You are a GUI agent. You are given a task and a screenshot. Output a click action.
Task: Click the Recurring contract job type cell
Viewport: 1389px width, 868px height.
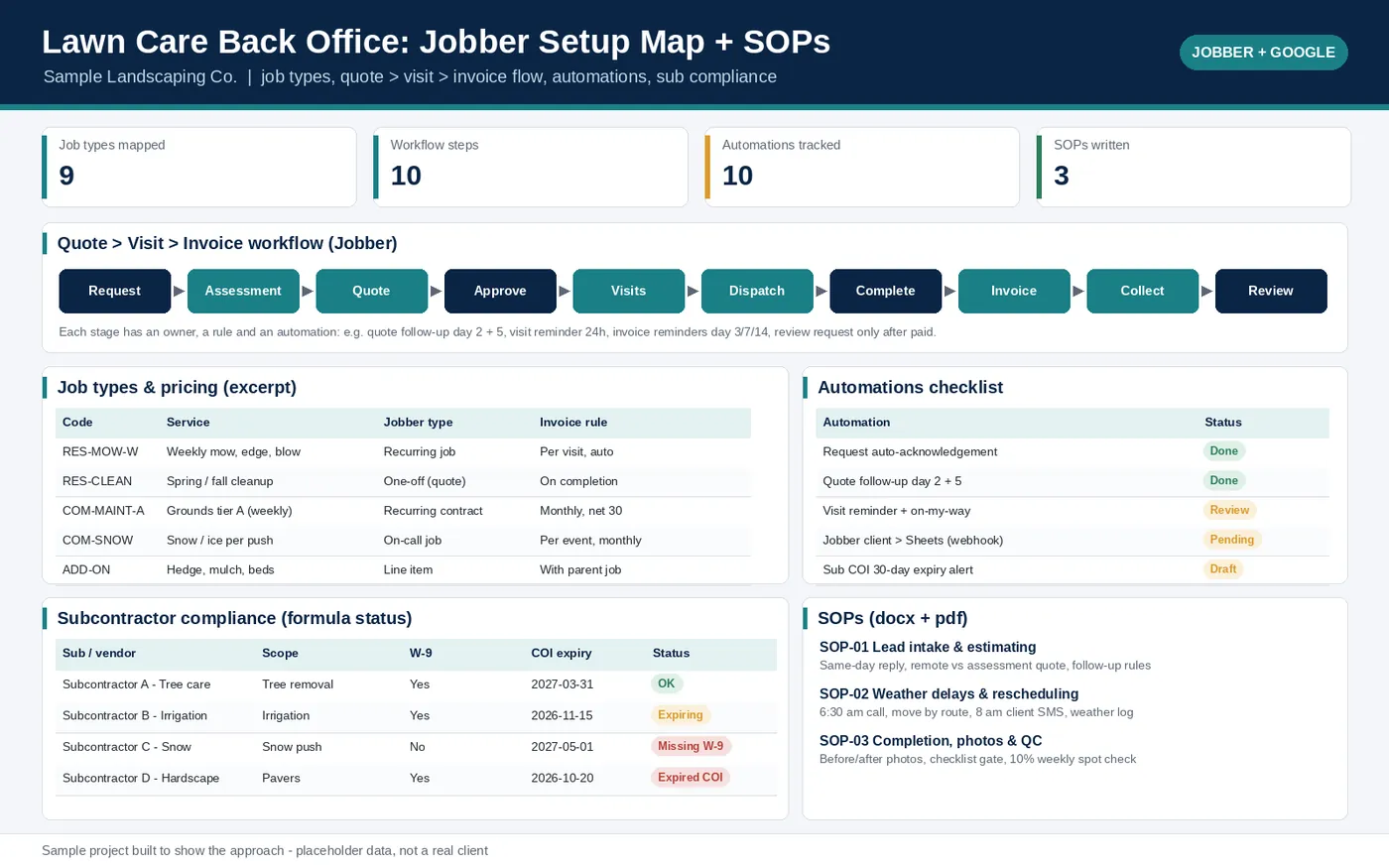434,511
